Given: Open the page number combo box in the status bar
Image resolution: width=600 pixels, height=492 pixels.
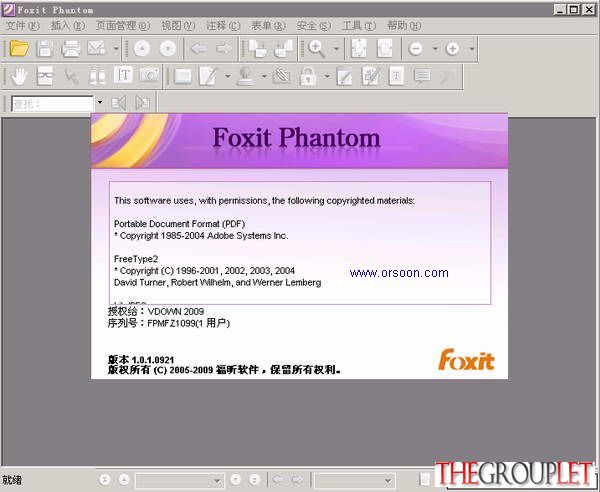Looking at the screenshot, I should click(x=179, y=481).
